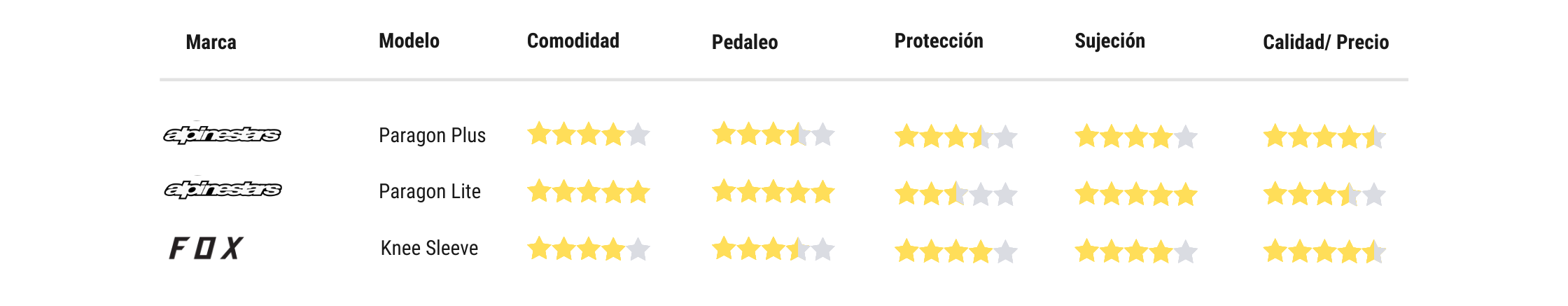The width and height of the screenshot is (1568, 306).
Task: Click the Paragon Lite model name
Action: [x=429, y=191]
